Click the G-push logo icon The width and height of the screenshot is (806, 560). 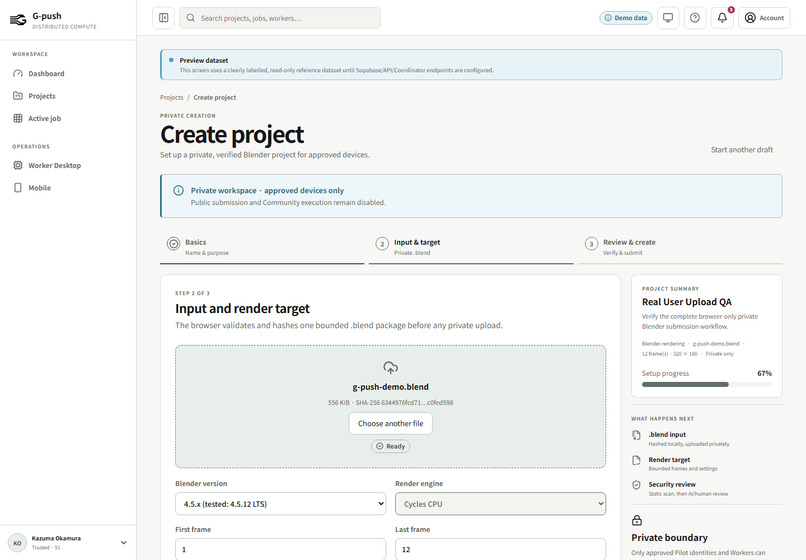pyautogui.click(x=18, y=20)
